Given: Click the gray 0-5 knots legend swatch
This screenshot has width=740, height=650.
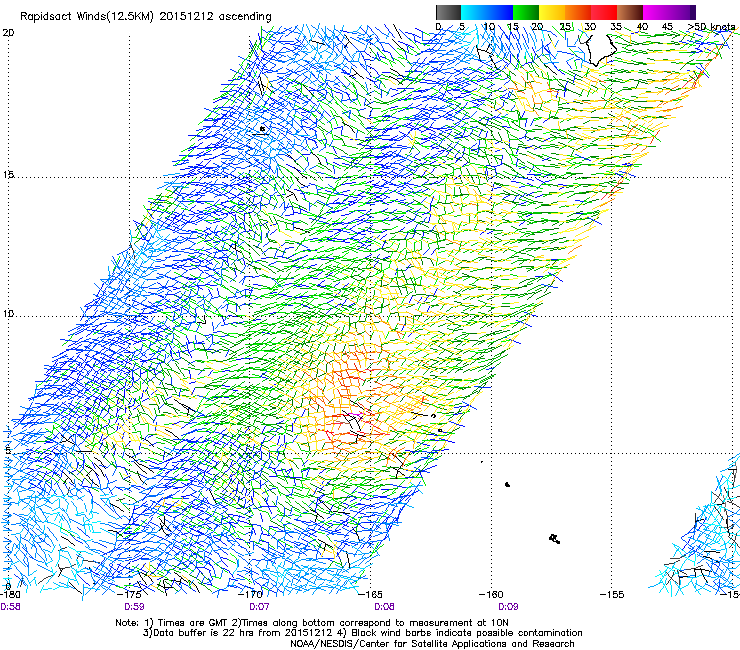Looking at the screenshot, I should [x=448, y=12].
